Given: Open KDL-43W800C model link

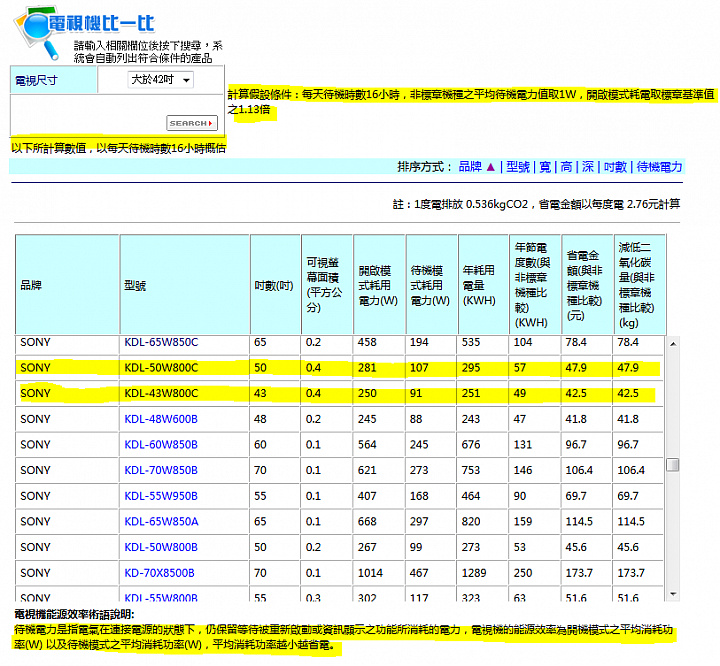Looking at the screenshot, I should [x=161, y=393].
